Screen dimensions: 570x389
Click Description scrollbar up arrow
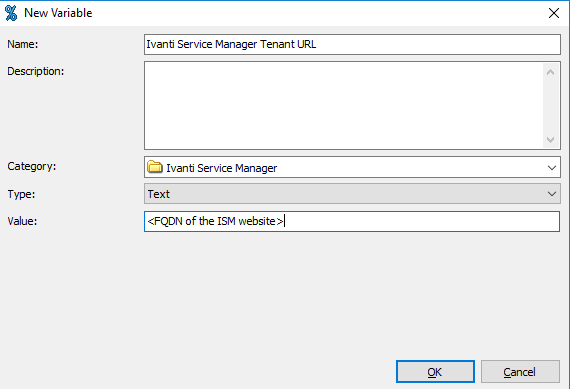550,72
